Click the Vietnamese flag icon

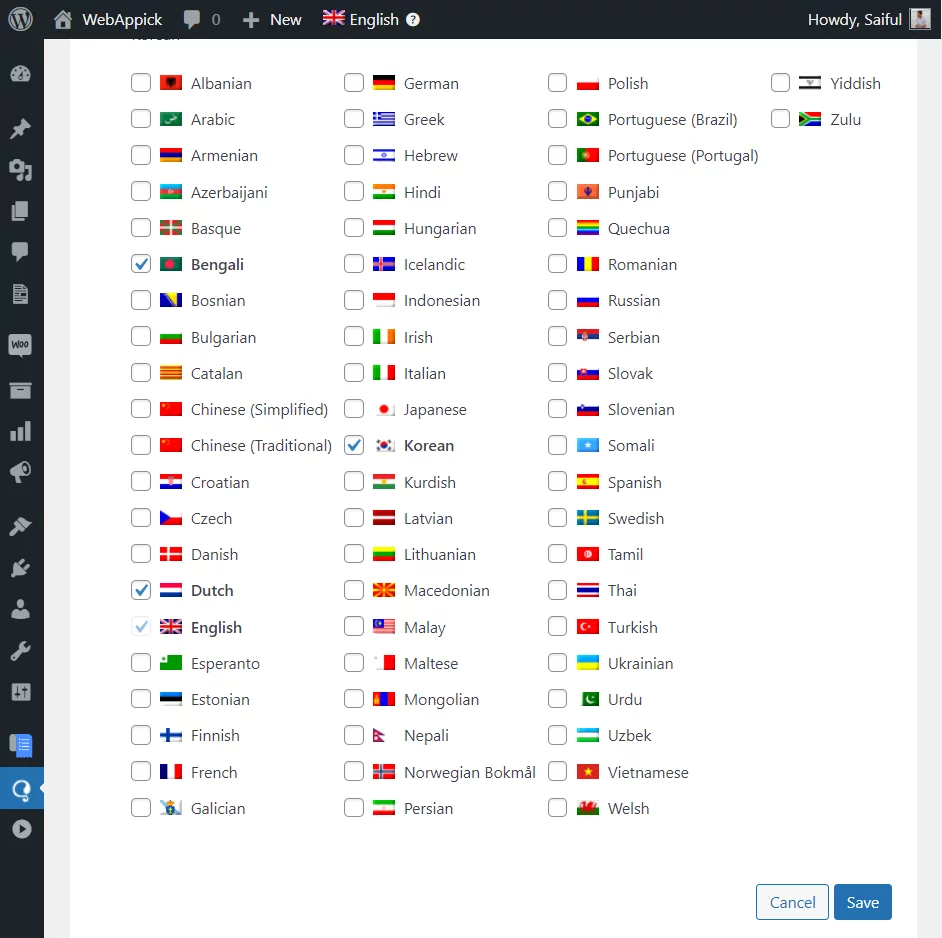[x=588, y=772]
